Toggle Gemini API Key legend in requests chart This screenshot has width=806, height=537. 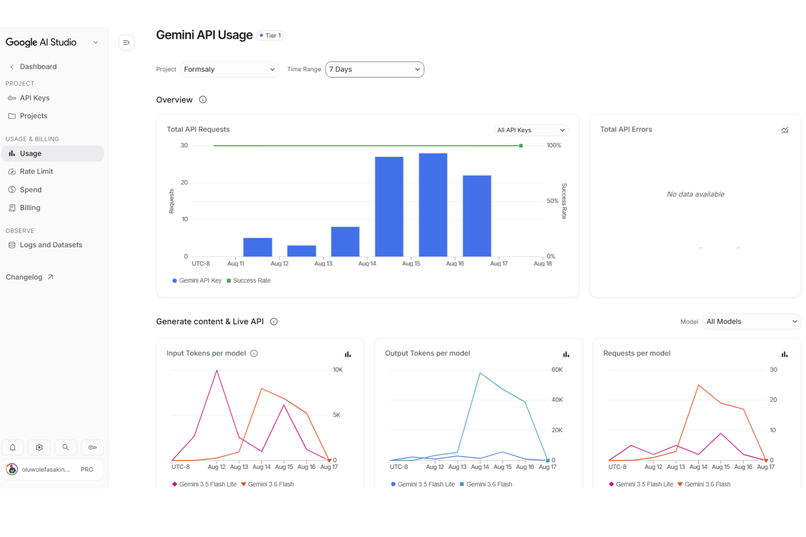[196, 281]
